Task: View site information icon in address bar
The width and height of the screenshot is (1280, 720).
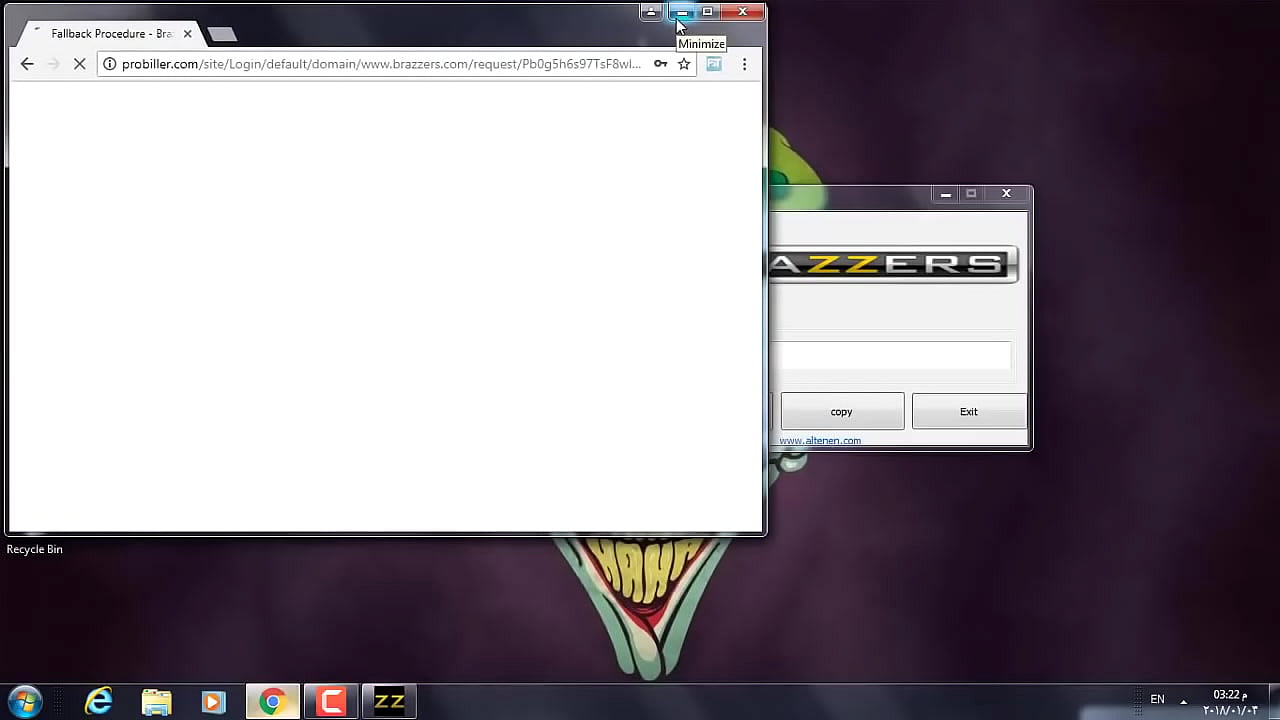Action: (x=110, y=64)
